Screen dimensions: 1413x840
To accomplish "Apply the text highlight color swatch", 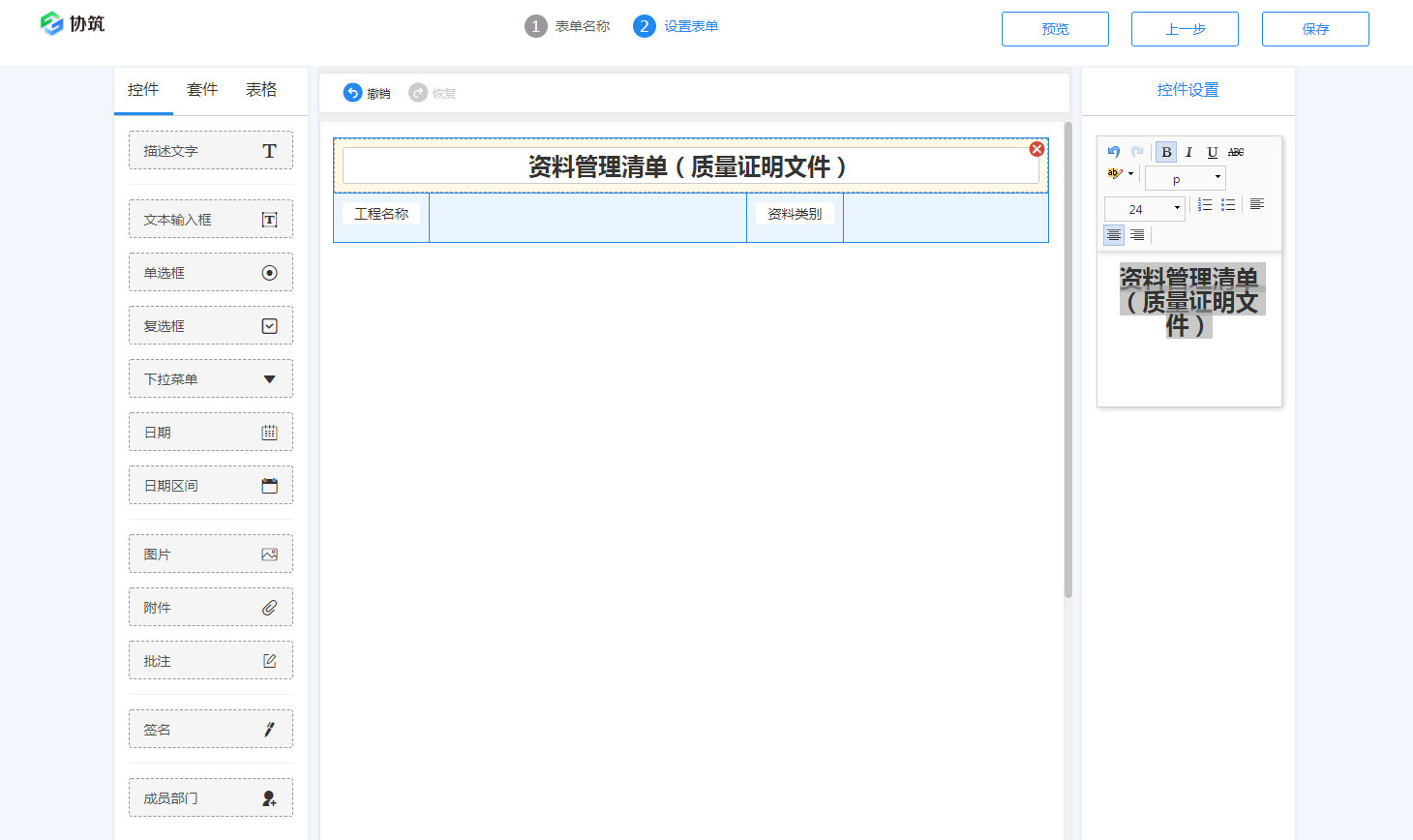I will (x=1114, y=173).
